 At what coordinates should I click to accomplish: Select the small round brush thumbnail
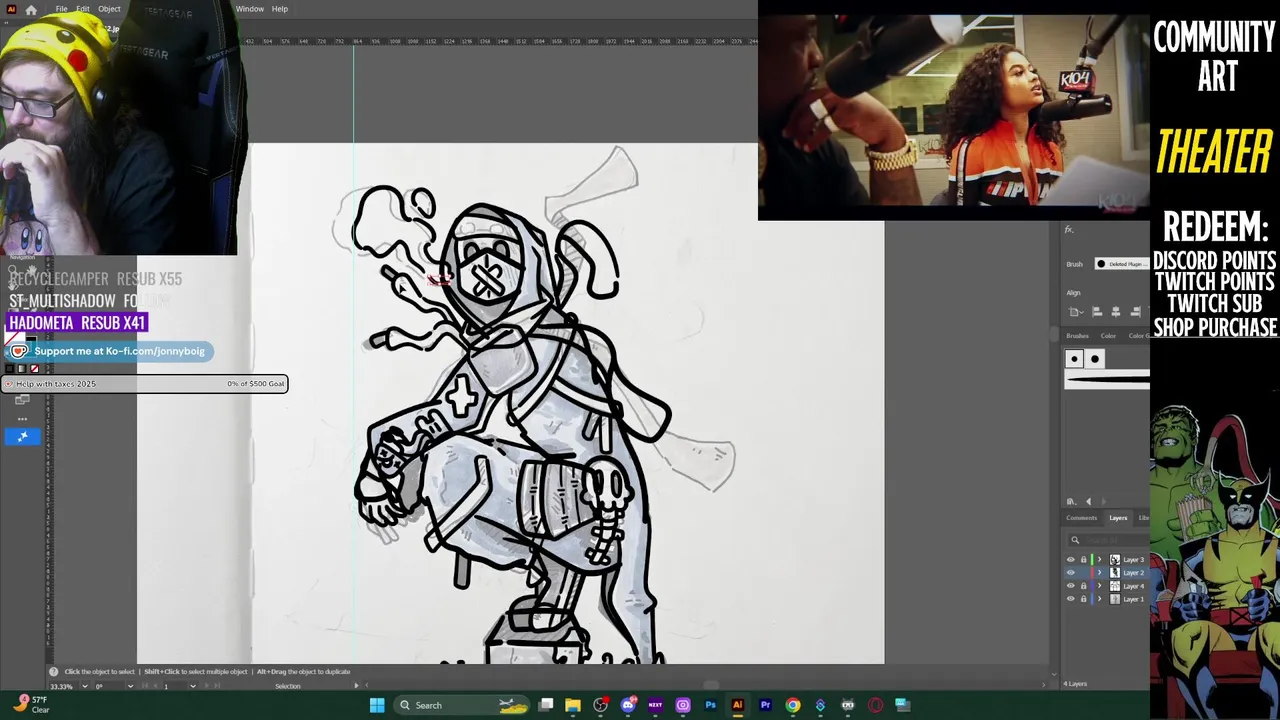1074,359
